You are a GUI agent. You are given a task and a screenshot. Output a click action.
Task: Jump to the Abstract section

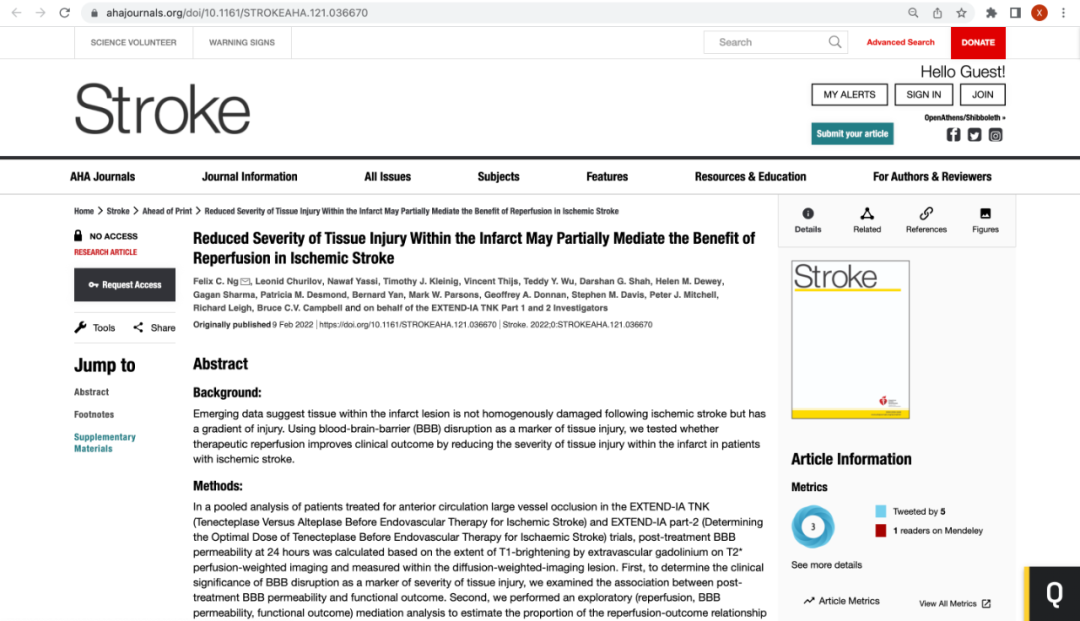pos(92,392)
